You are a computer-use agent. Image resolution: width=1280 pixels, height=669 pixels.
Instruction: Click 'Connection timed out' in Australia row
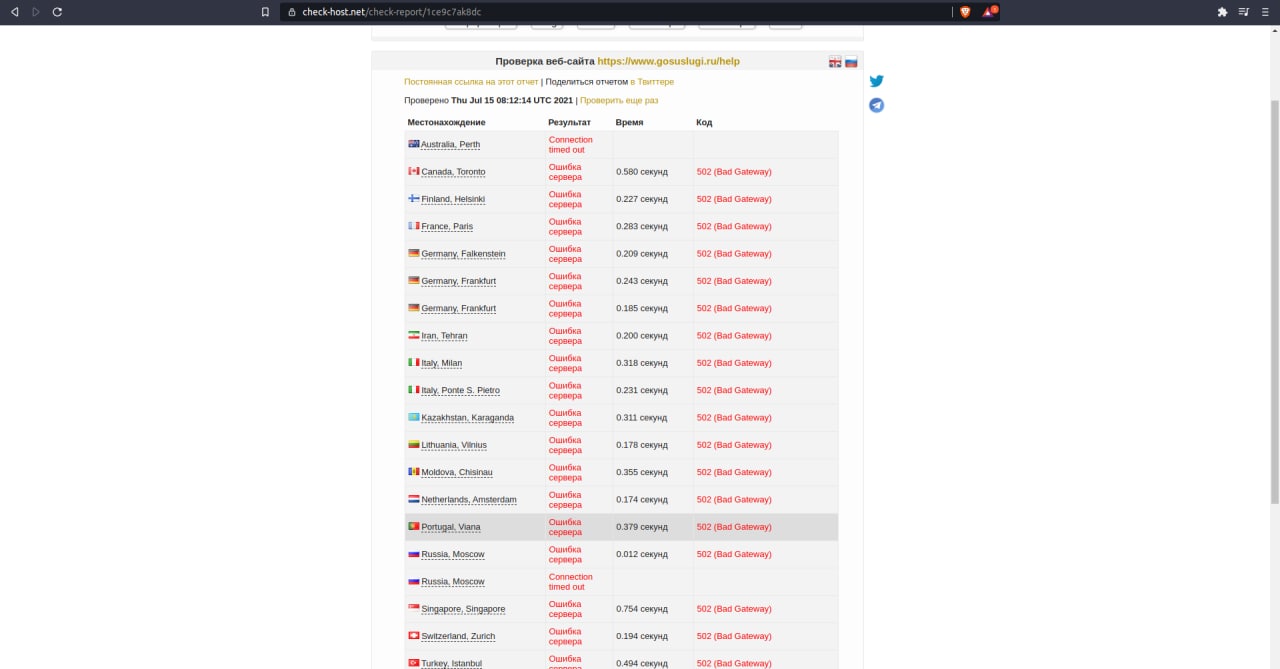click(x=570, y=145)
